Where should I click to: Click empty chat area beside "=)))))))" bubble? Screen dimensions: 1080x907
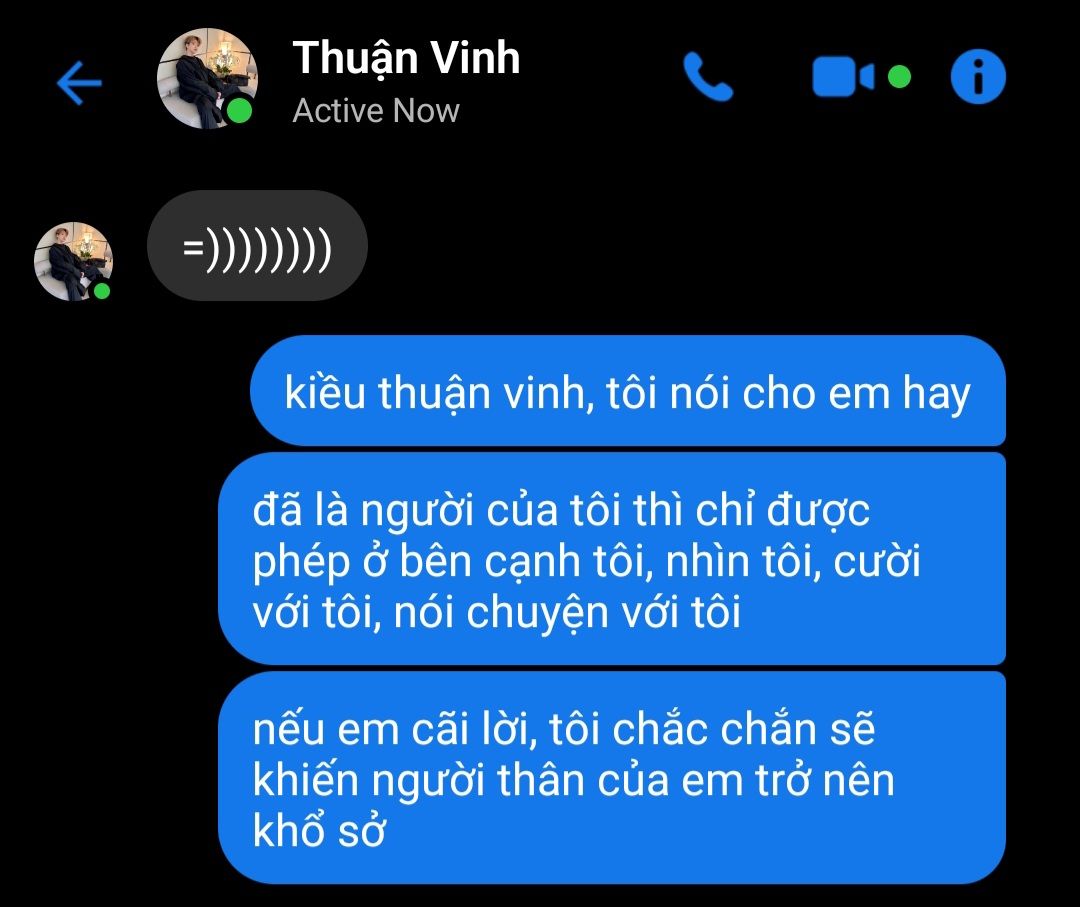[x=689, y=246]
